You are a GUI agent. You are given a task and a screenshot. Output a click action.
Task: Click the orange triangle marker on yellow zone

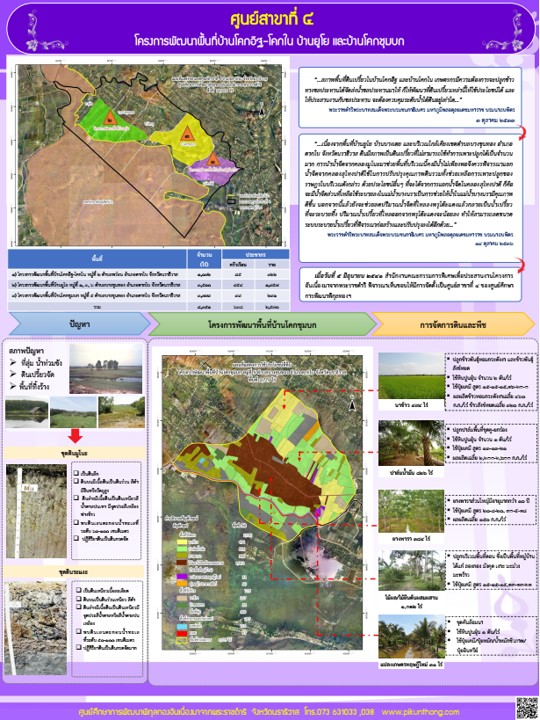coord(186,134)
